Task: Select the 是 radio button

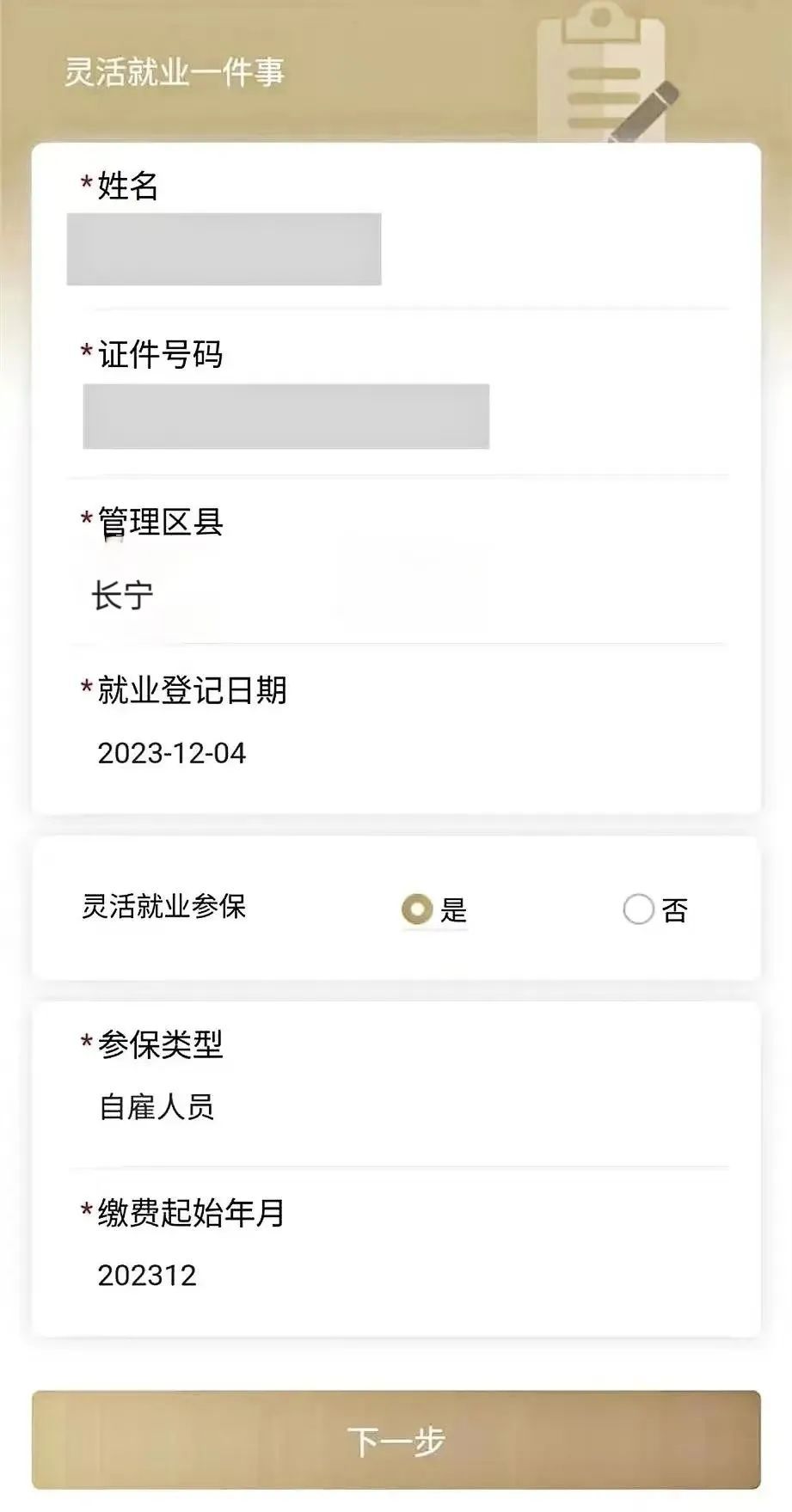Action: (x=417, y=909)
